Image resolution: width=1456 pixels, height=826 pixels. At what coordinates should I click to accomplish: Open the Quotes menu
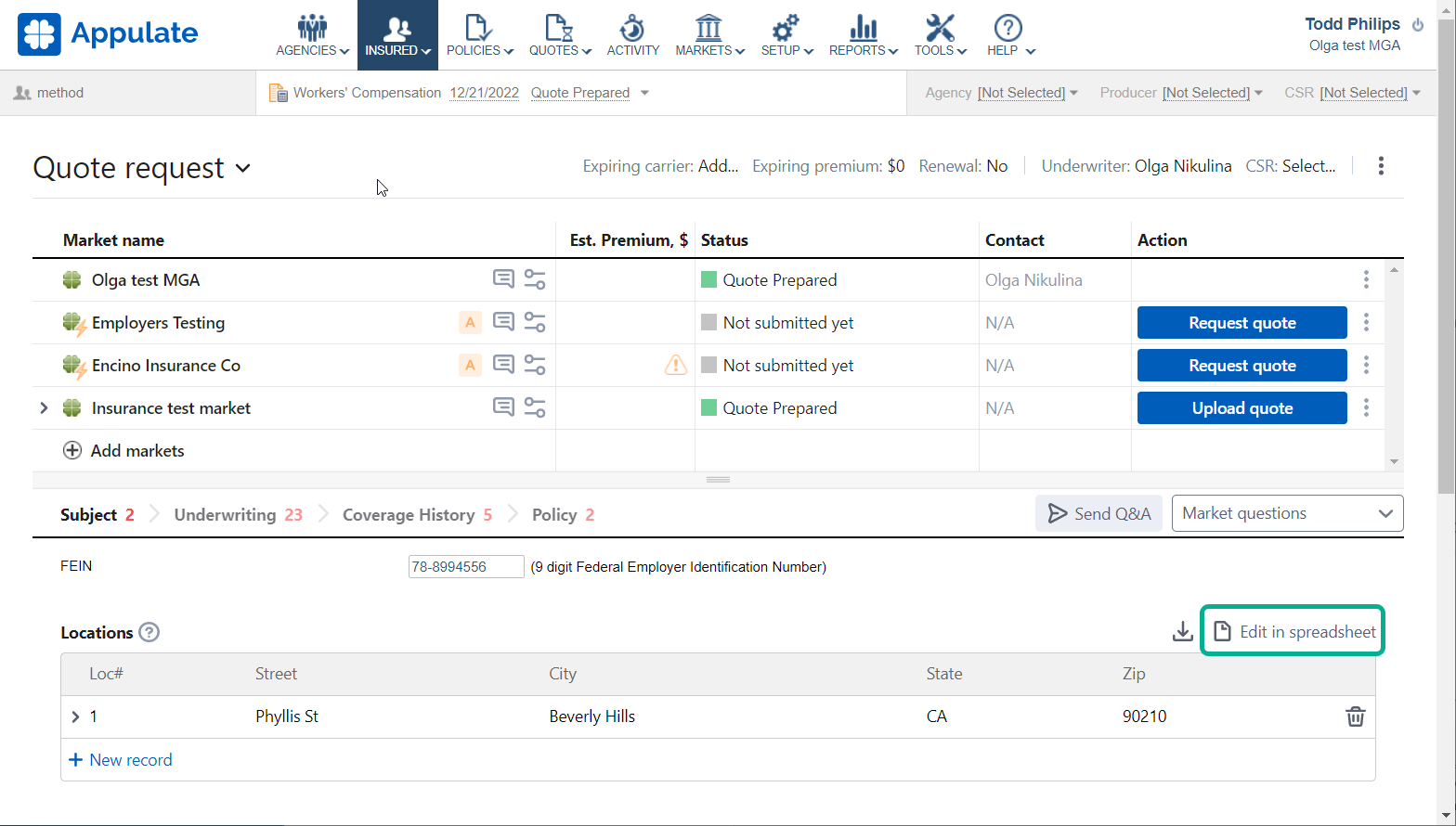click(x=560, y=35)
